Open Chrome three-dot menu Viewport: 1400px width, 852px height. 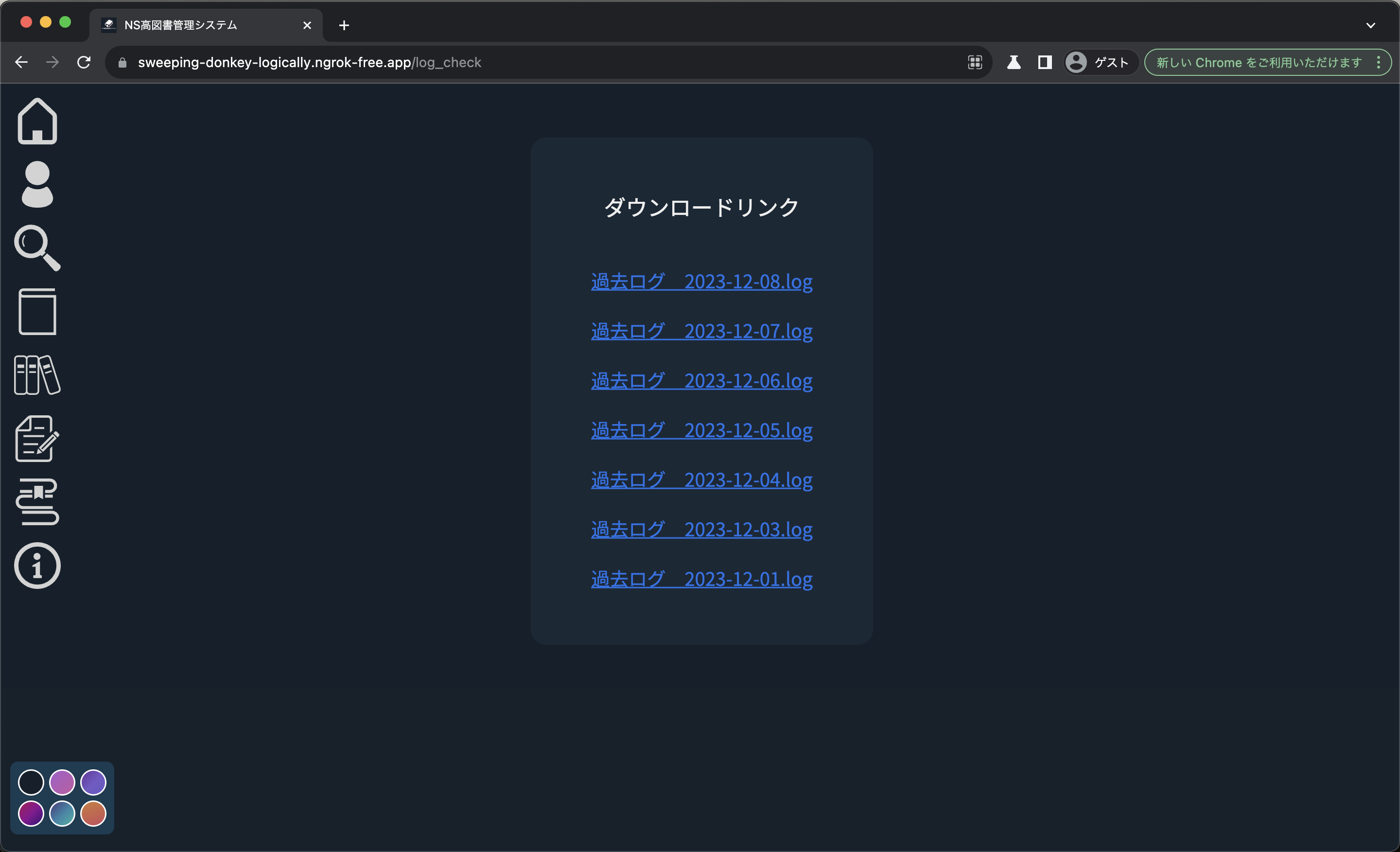[x=1379, y=63]
